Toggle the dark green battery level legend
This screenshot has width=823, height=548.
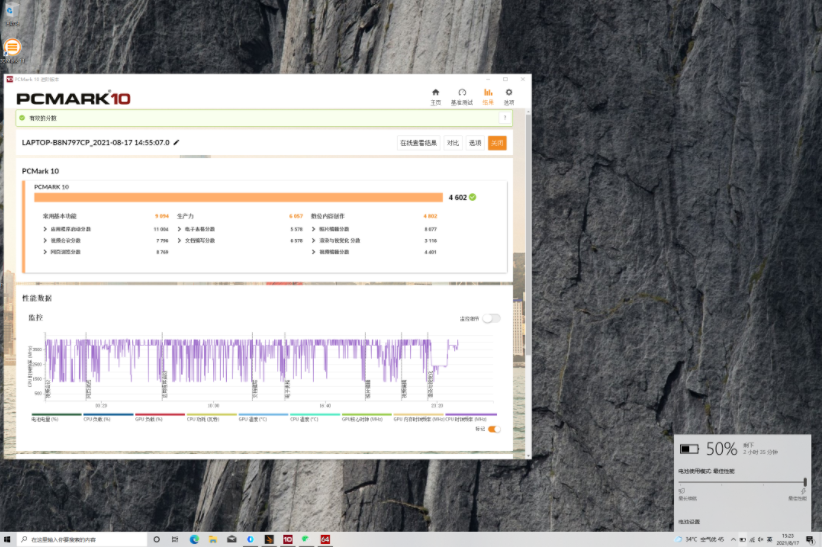[x=56, y=417]
